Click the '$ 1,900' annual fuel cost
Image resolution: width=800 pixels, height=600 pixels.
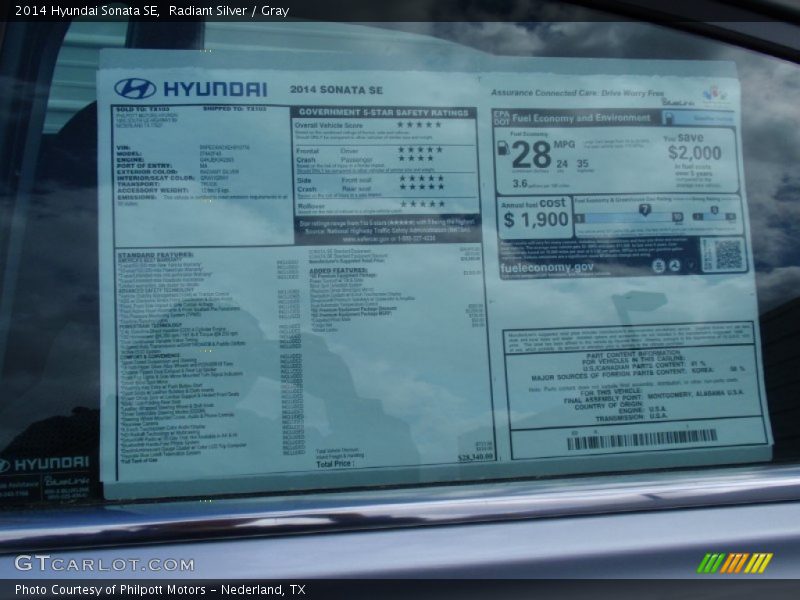pos(536,219)
